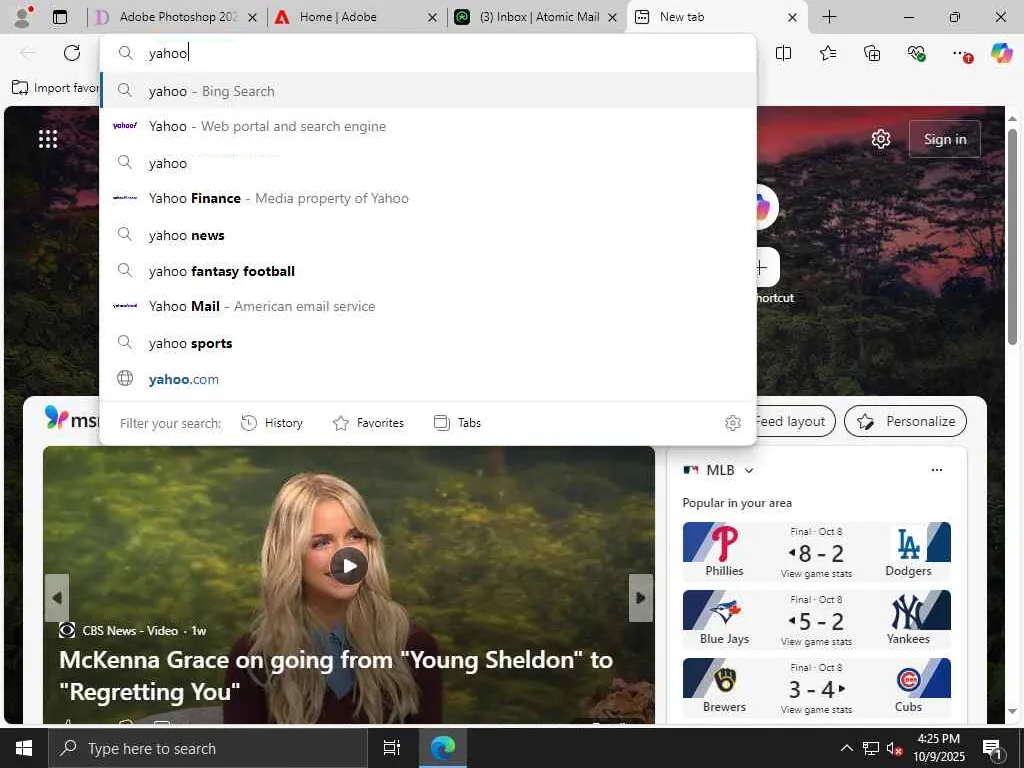Click the add new tab plus icon
Image resolution: width=1024 pixels, height=768 pixels.
829,17
